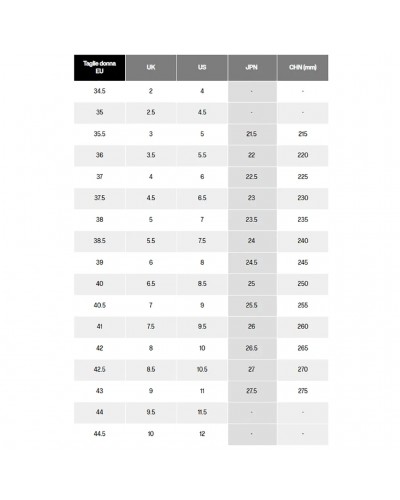Click the UK column header

click(x=151, y=68)
